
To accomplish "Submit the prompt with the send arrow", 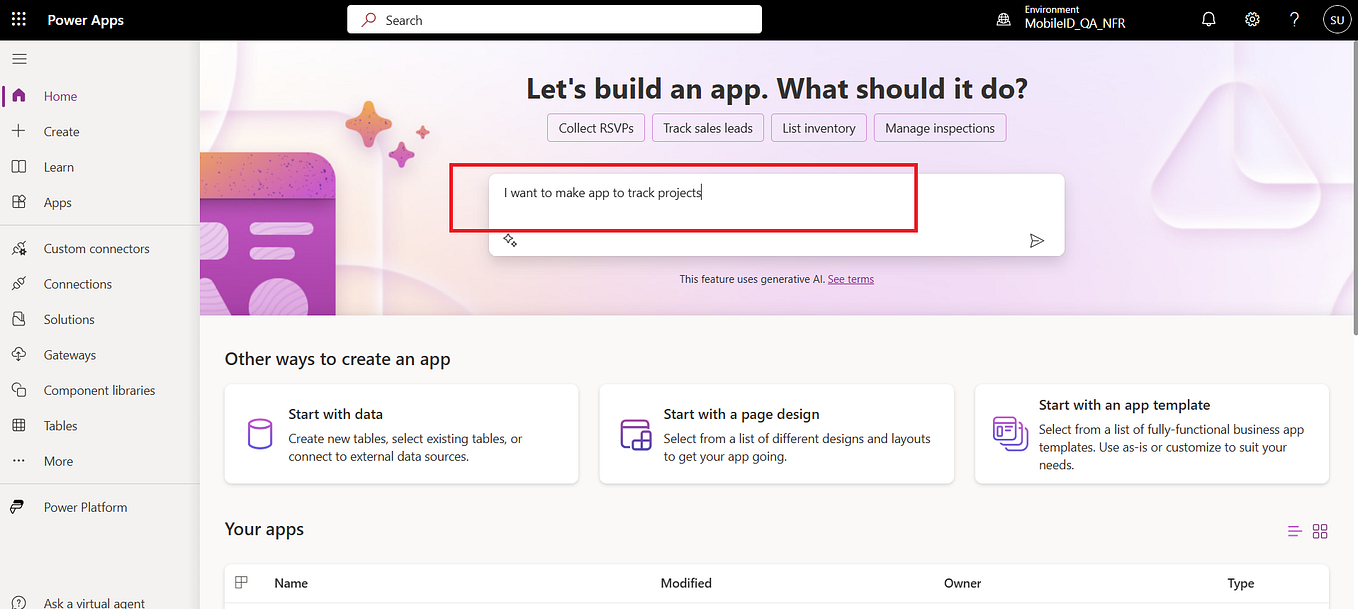I will pos(1037,240).
